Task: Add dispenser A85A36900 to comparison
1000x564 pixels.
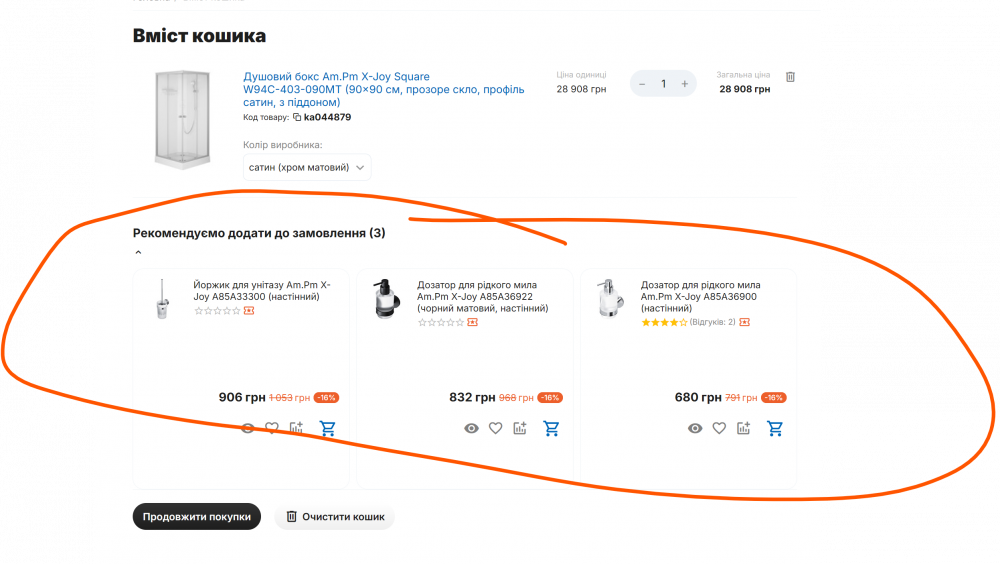Action: 743,429
